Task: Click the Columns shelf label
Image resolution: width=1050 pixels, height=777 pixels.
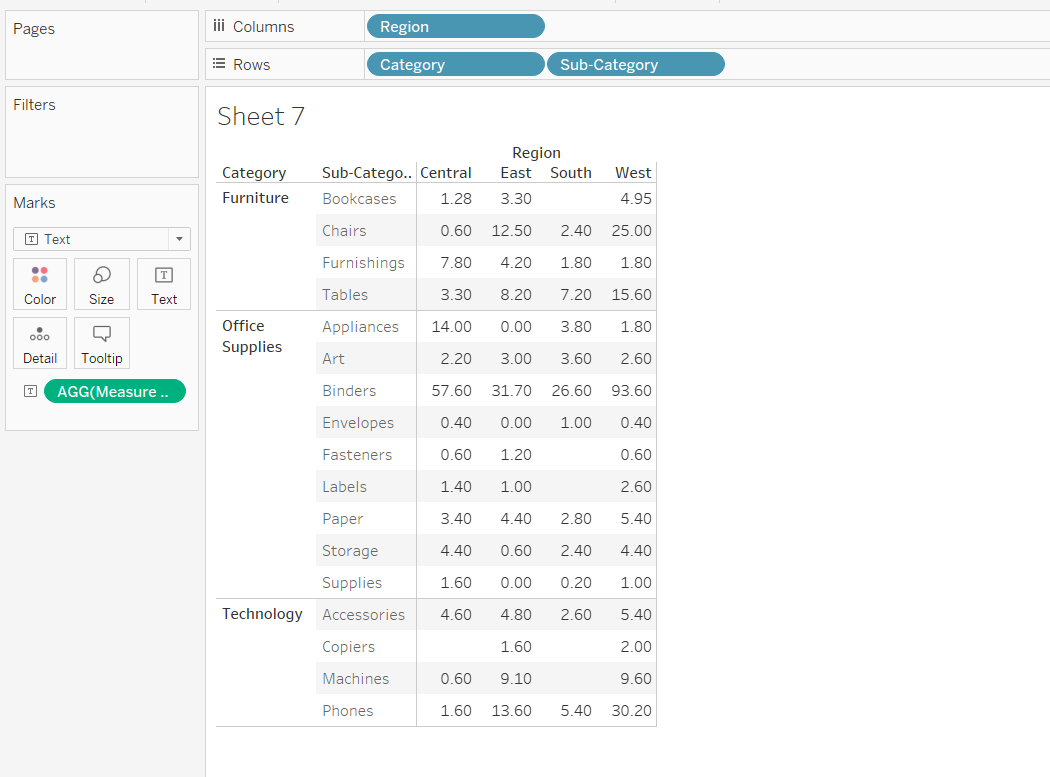Action: tap(263, 27)
